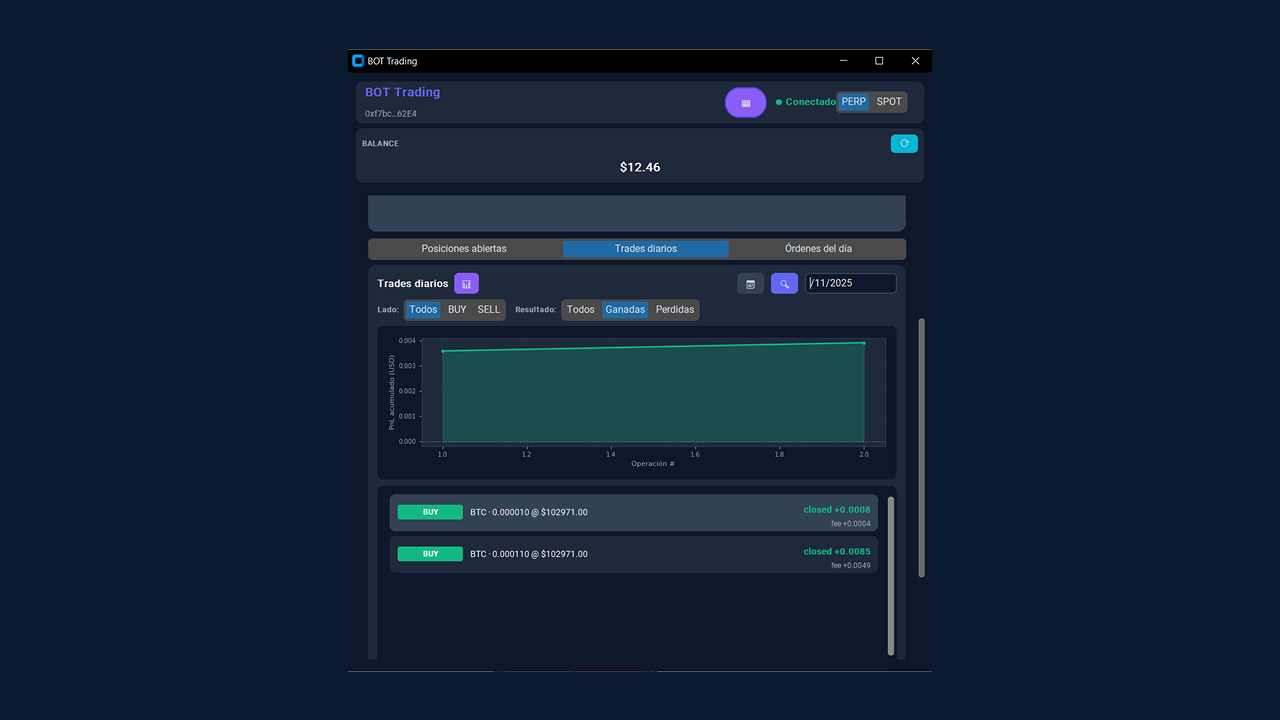Select the Ganadas result filter
Image resolution: width=1280 pixels, height=720 pixels.
tap(625, 310)
